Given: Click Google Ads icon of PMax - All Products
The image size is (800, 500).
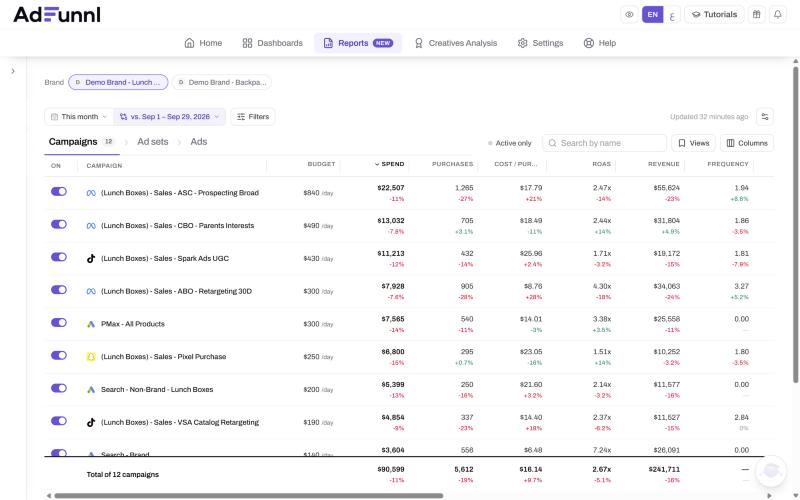Looking at the screenshot, I should pyautogui.click(x=91, y=324).
